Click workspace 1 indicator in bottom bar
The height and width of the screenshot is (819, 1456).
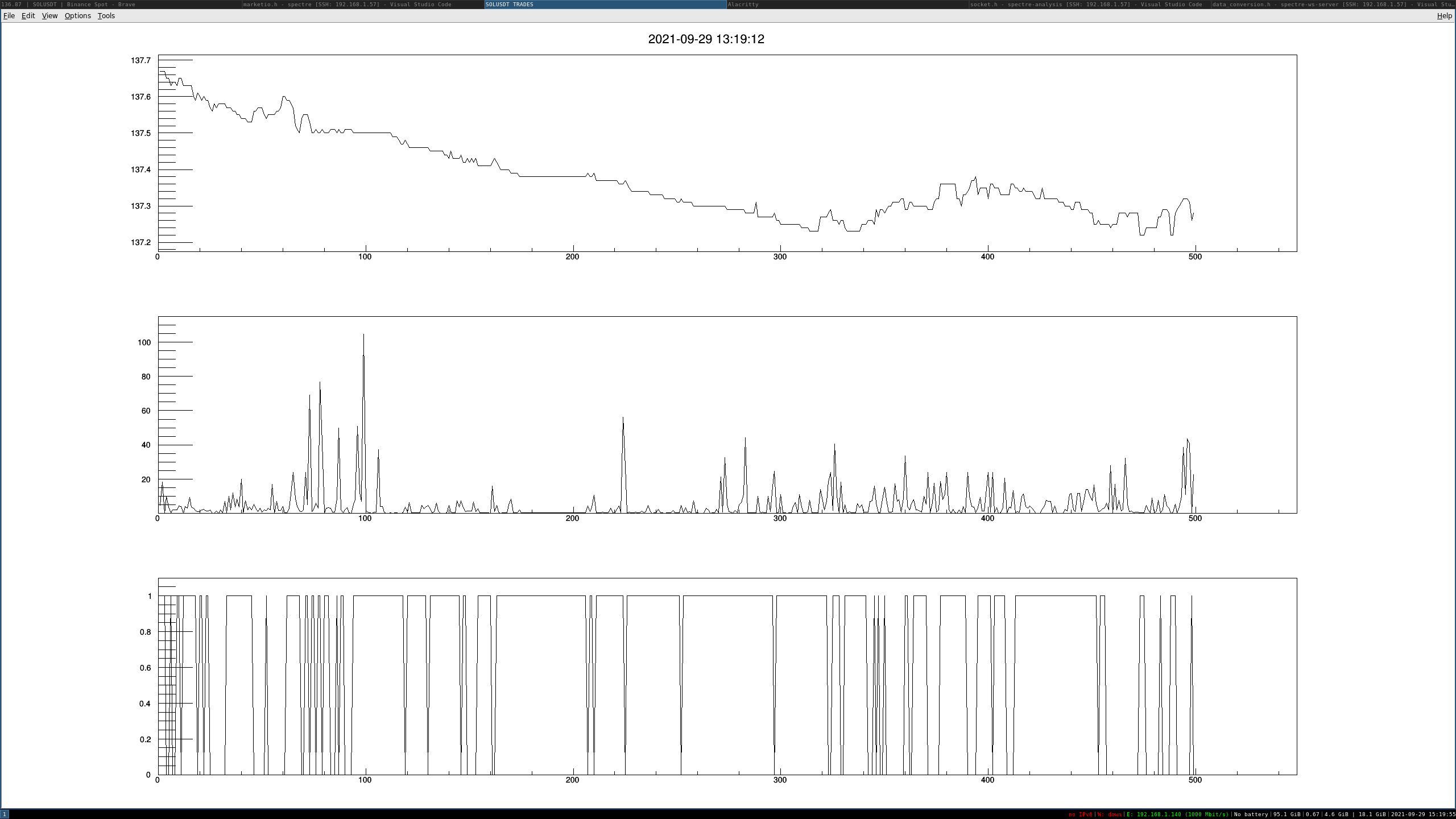[x=5, y=814]
